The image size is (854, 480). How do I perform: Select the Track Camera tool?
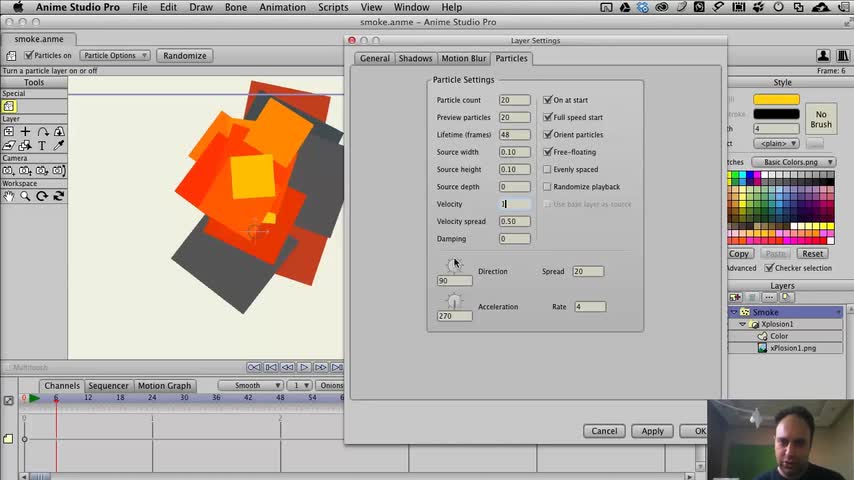pos(9,171)
